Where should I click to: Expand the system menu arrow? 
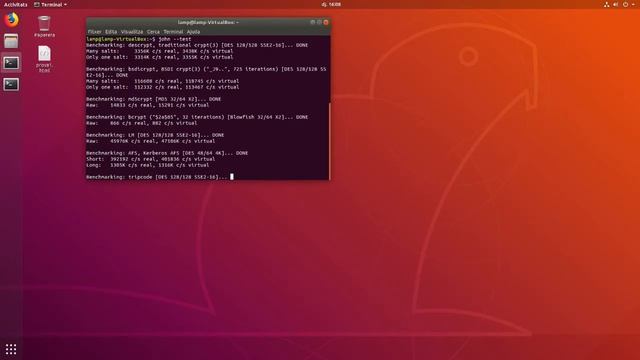(633, 4)
